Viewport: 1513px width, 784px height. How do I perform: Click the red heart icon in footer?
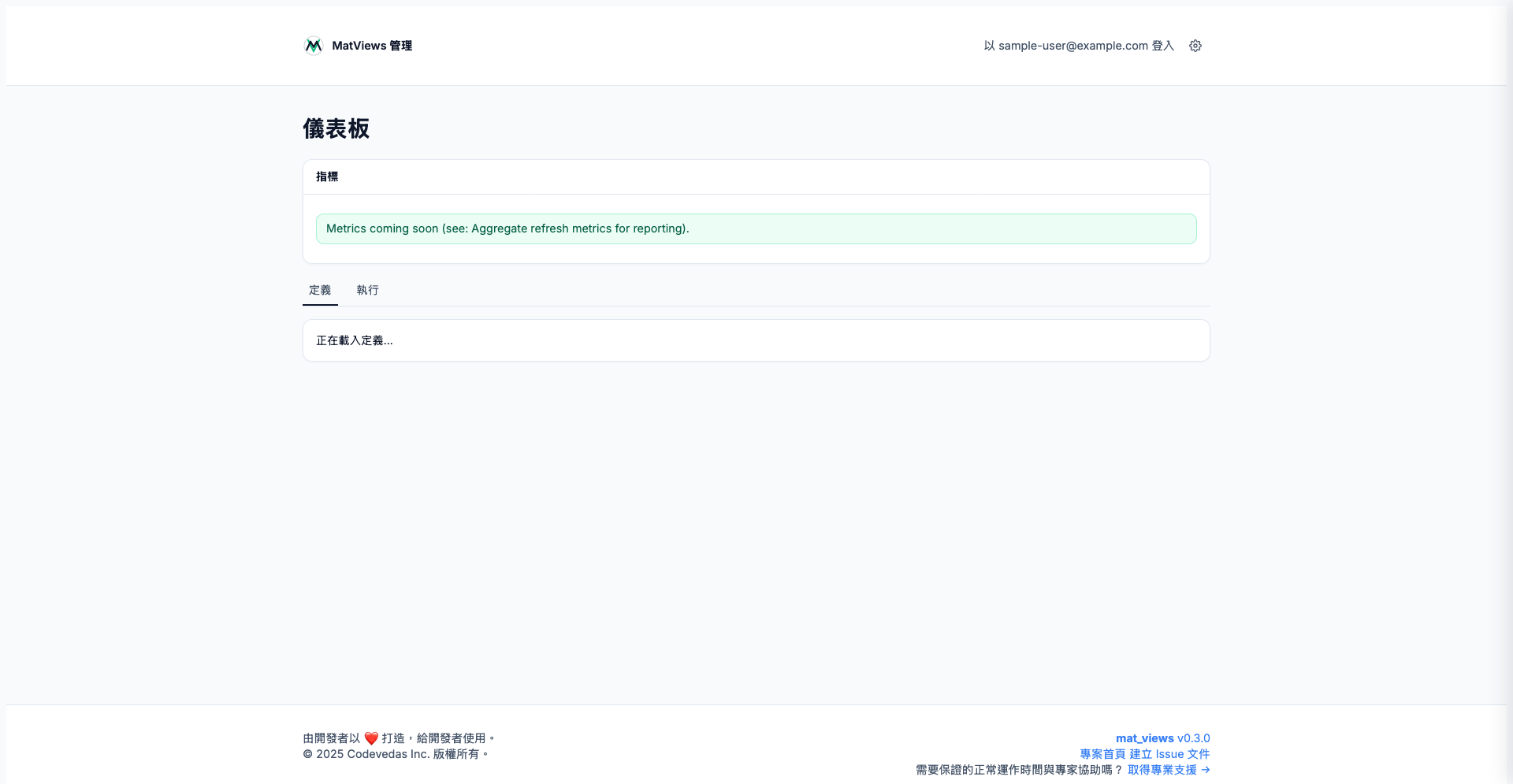coord(371,739)
